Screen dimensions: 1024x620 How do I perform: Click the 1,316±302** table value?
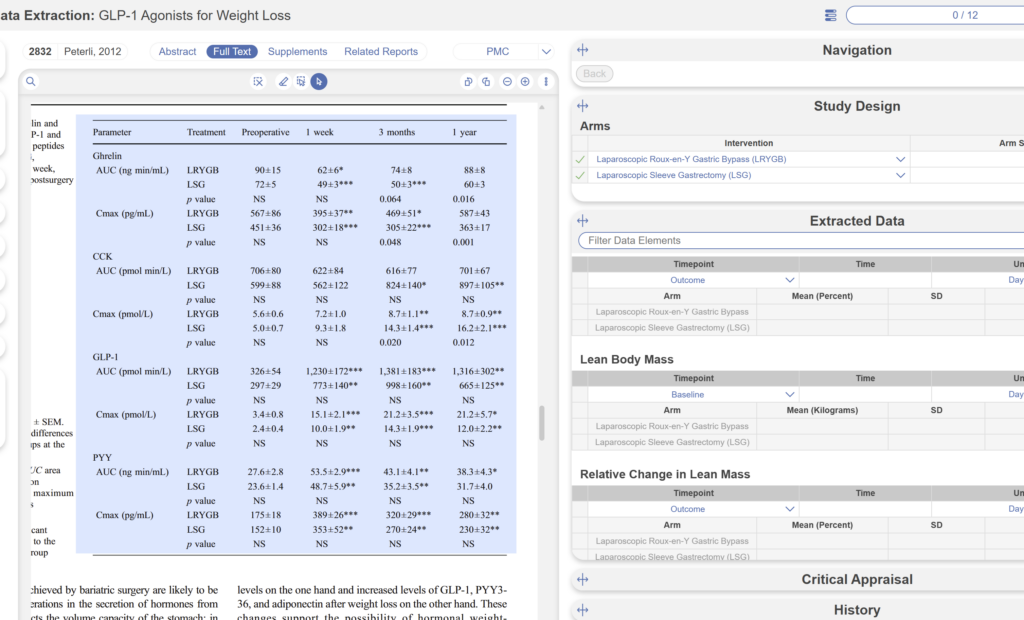click(478, 372)
